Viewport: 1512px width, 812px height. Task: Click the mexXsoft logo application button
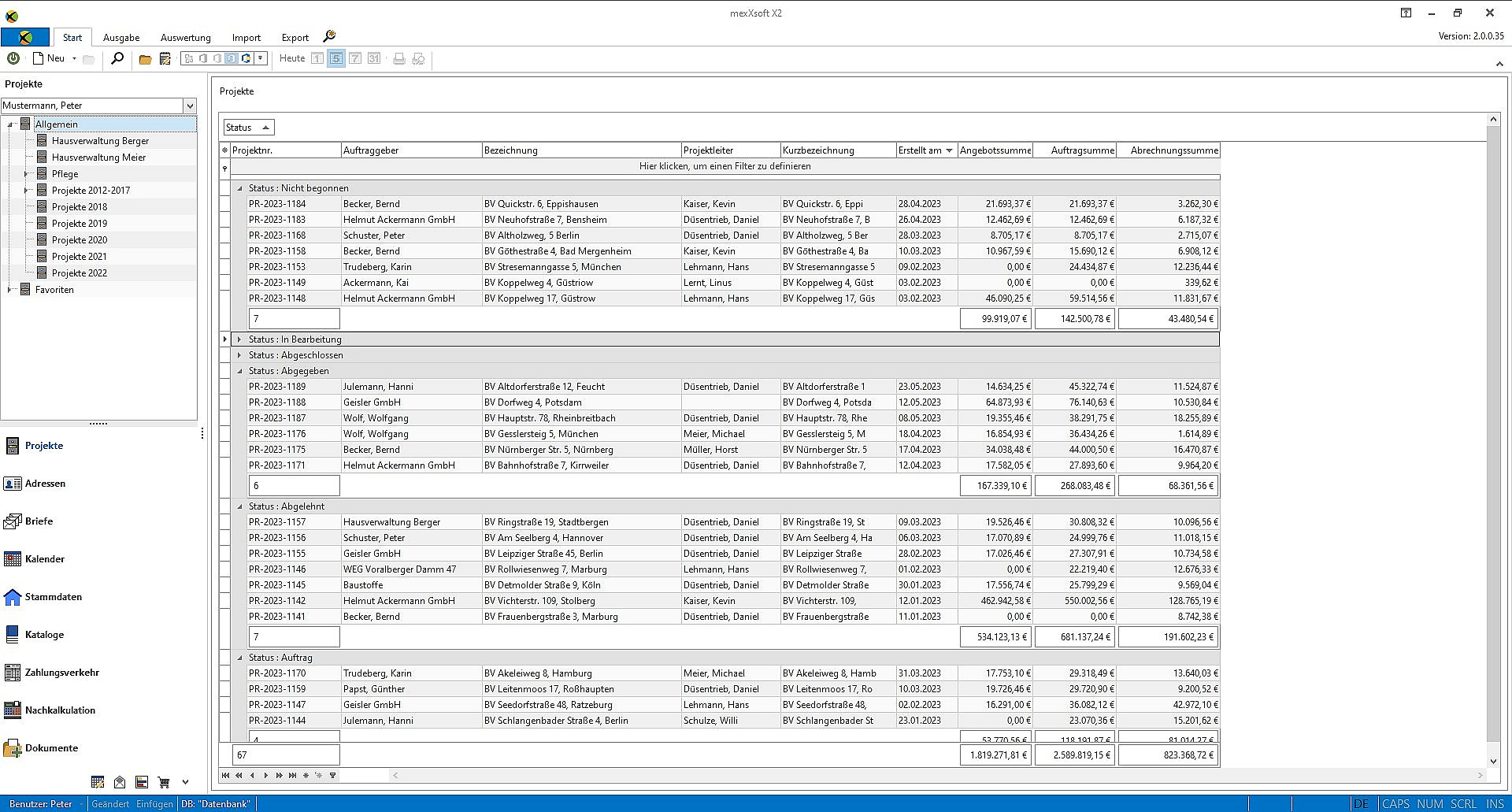[25, 37]
